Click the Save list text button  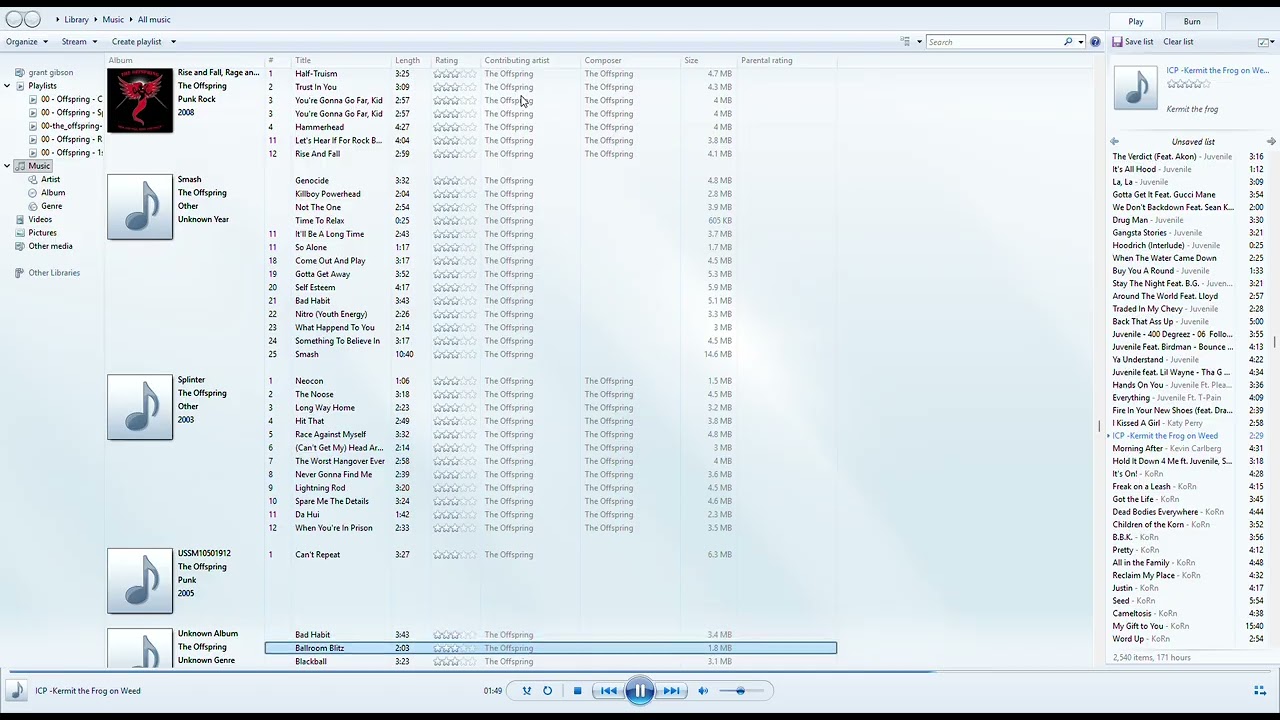[x=1139, y=42]
